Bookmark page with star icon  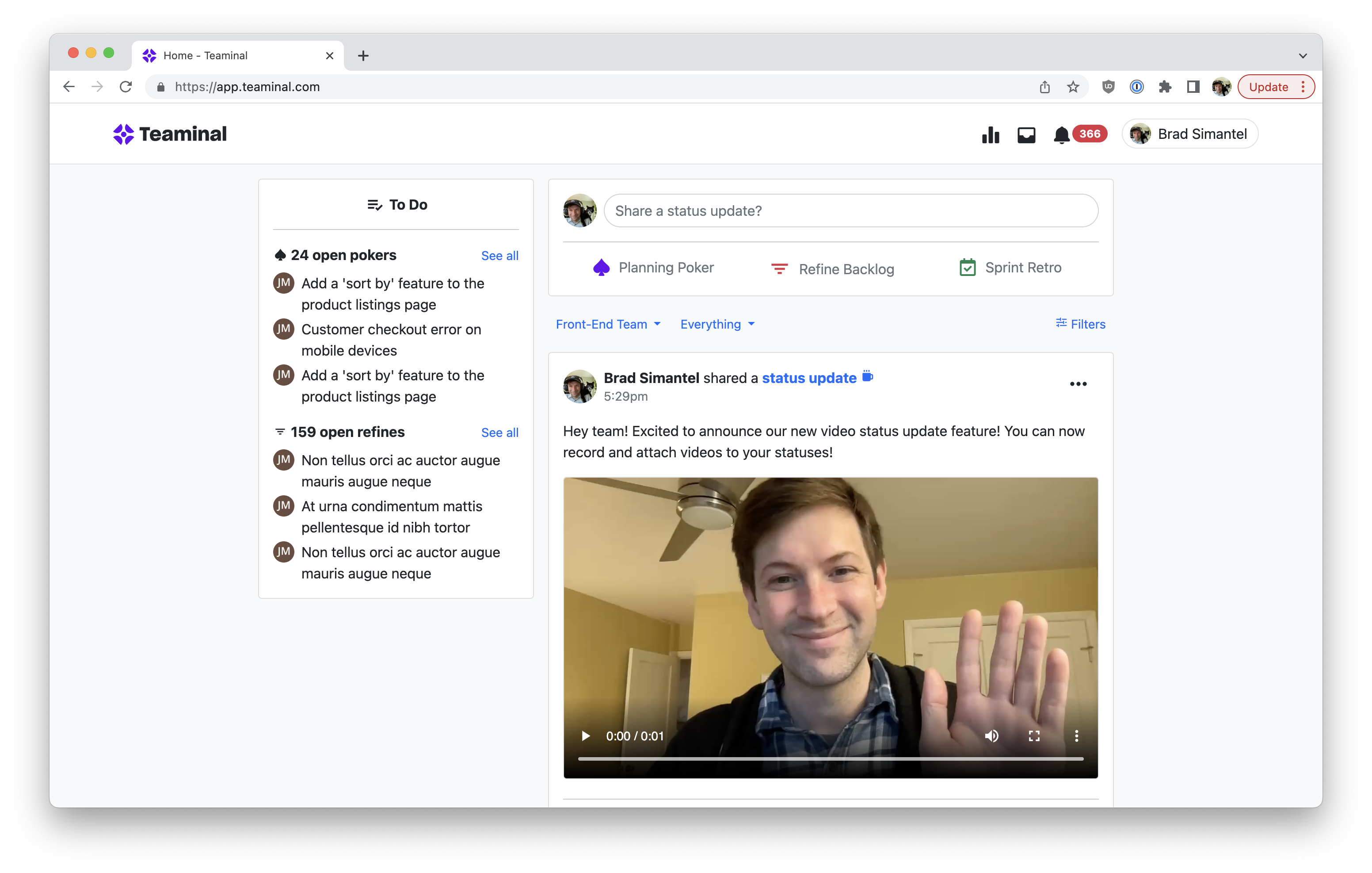point(1073,87)
